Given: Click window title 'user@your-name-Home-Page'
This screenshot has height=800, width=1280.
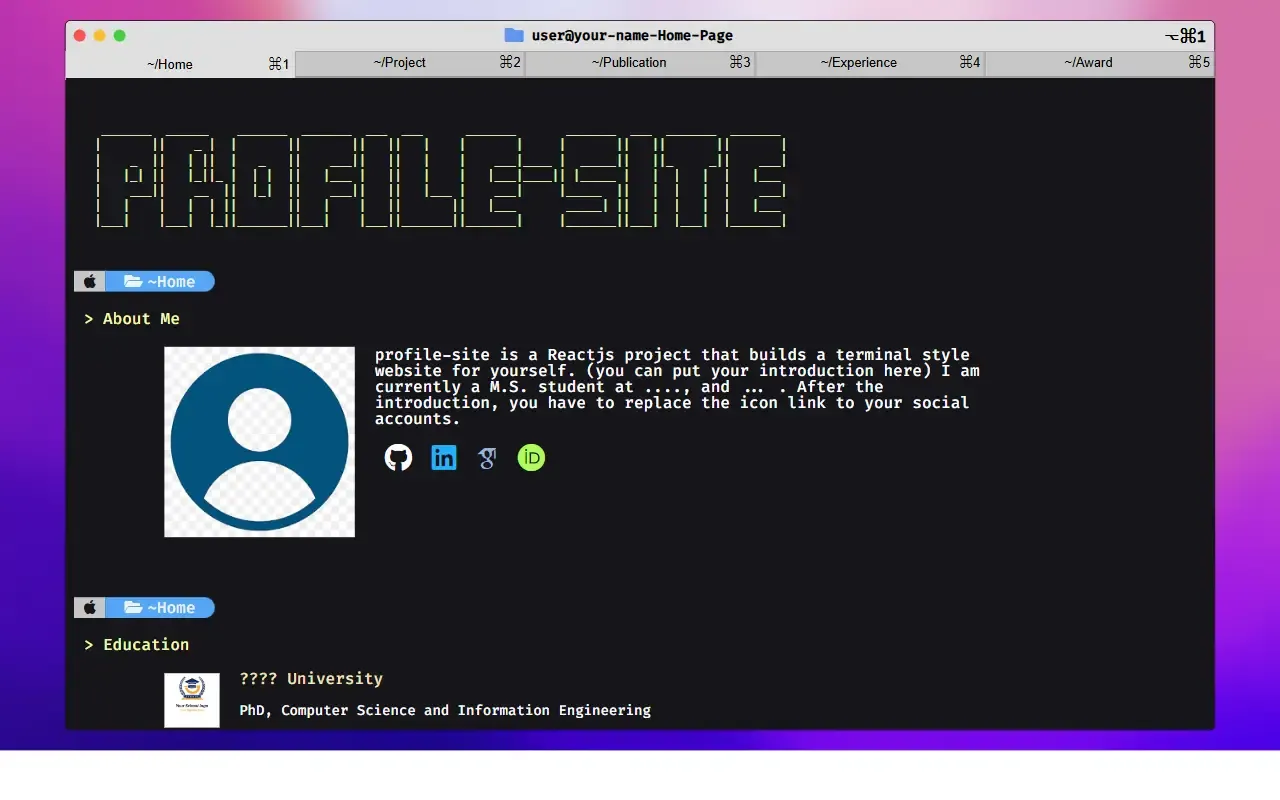Looking at the screenshot, I should tap(632, 36).
